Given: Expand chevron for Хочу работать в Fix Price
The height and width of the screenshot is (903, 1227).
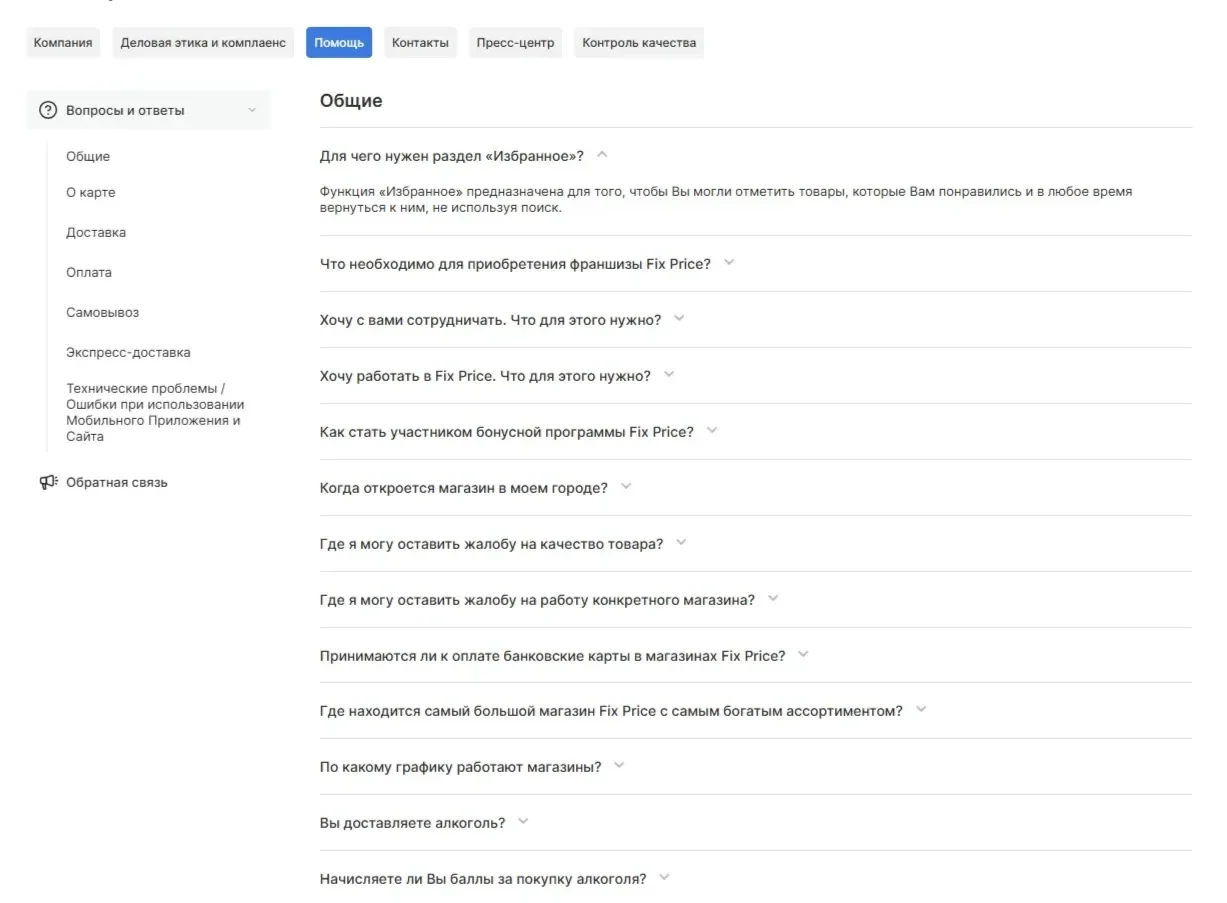Looking at the screenshot, I should click(669, 375).
